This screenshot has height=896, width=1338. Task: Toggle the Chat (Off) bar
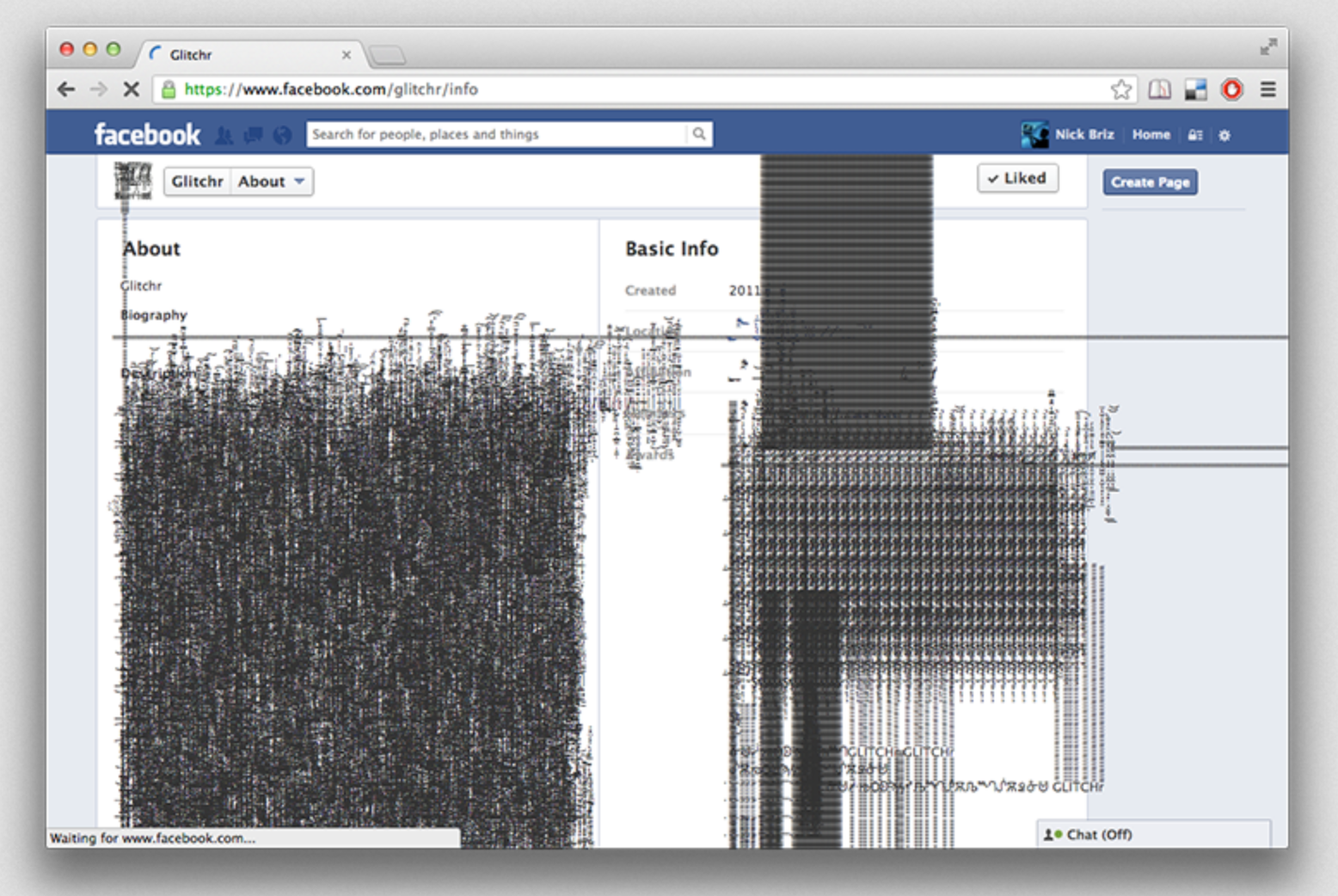pyautogui.click(x=1152, y=834)
